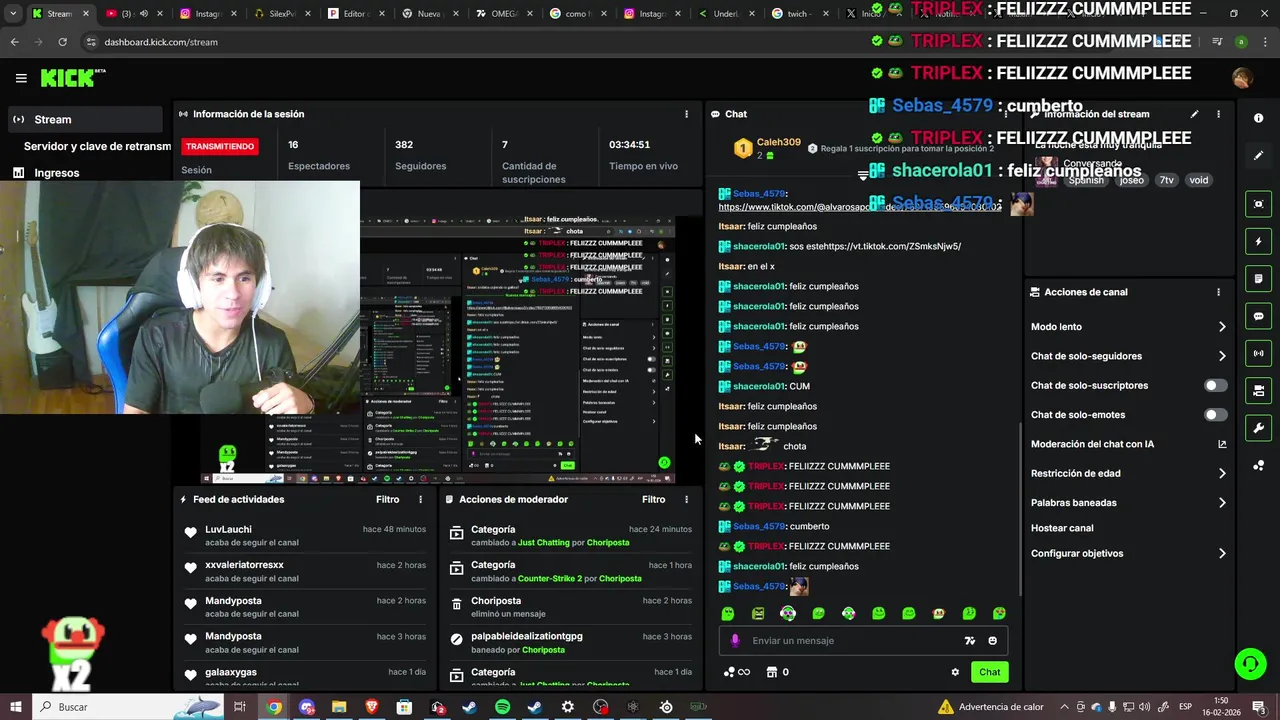
Task: Open the emoji picker in message box
Action: [992, 641]
